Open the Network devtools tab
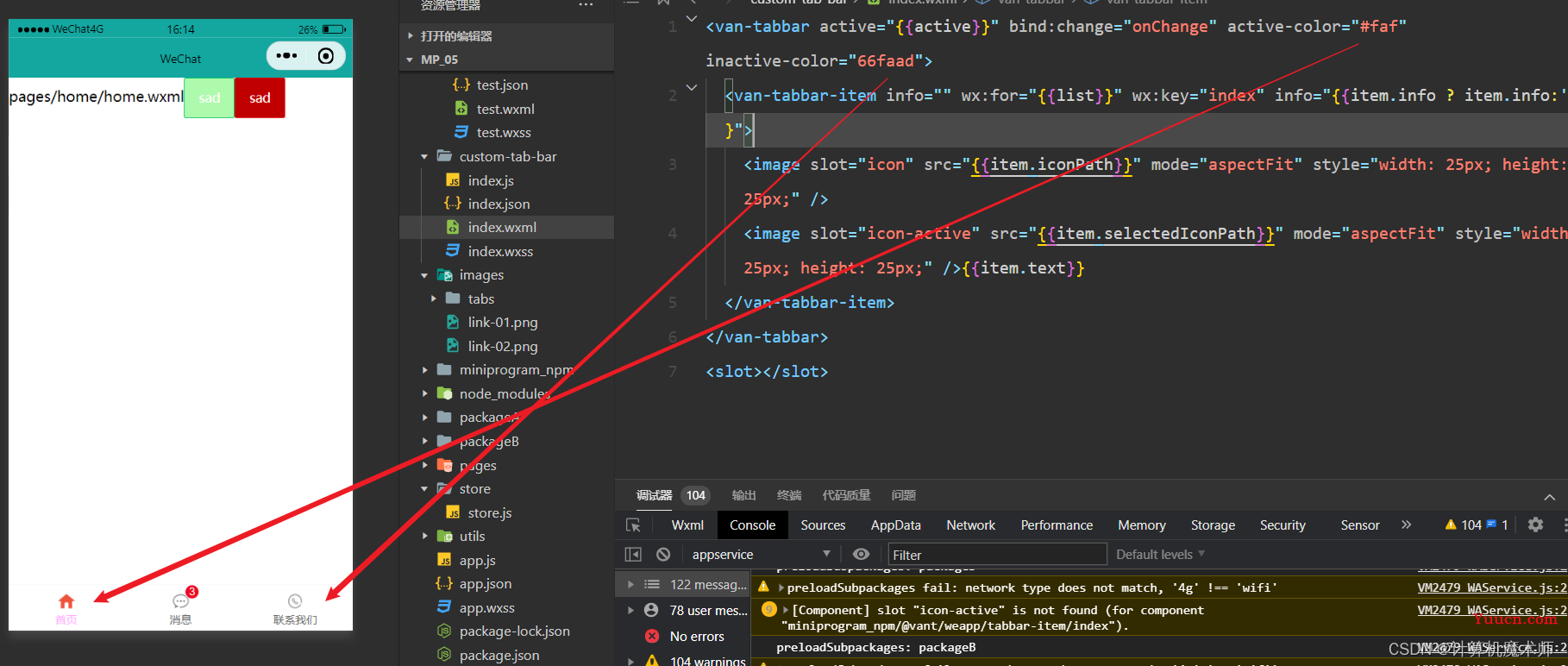This screenshot has height=666, width=1568. click(970, 525)
